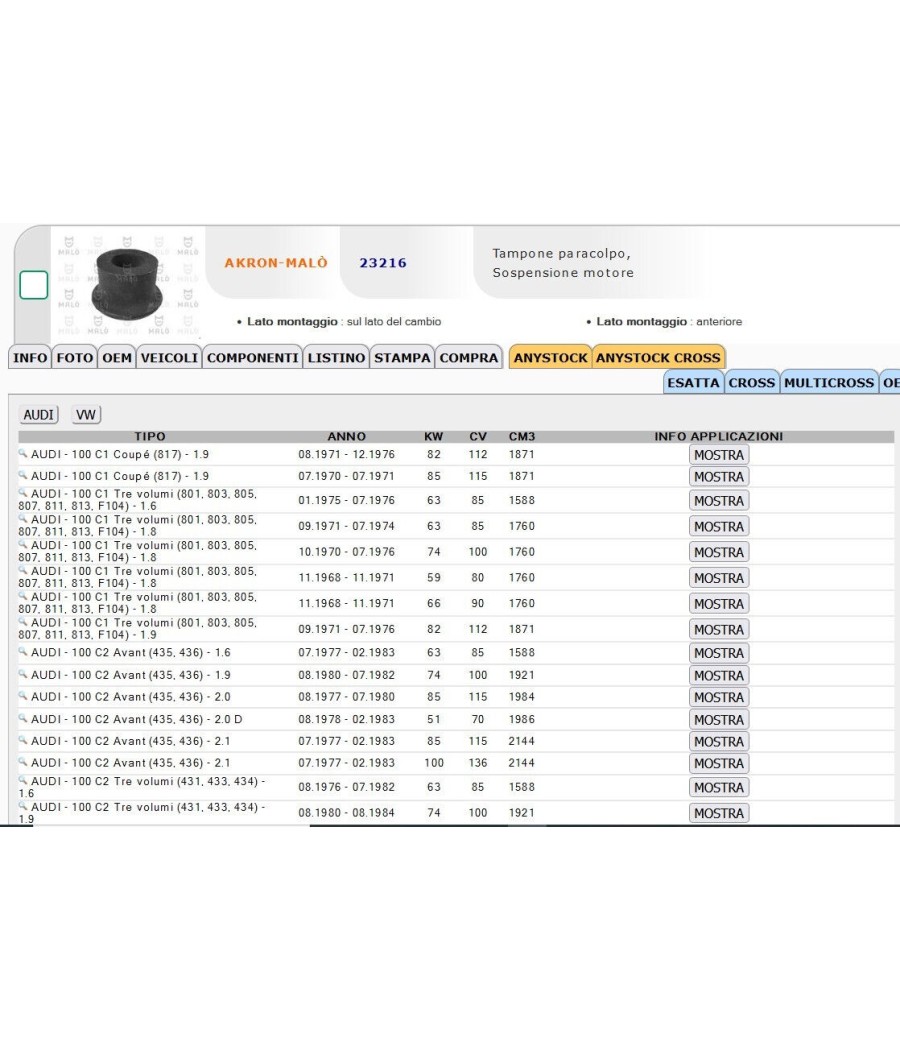Select the ANYSTOCK tab
The width and height of the screenshot is (900, 1050).
tap(550, 358)
